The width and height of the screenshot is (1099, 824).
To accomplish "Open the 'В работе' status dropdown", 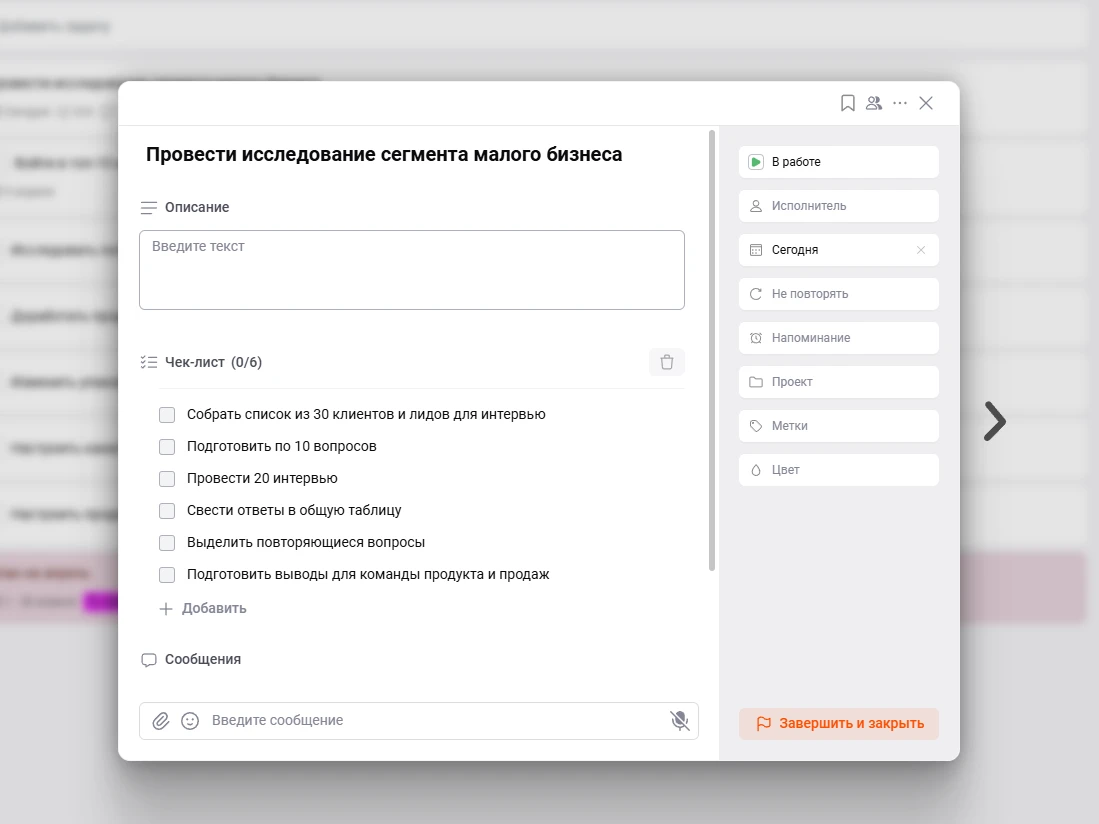I will pos(838,162).
